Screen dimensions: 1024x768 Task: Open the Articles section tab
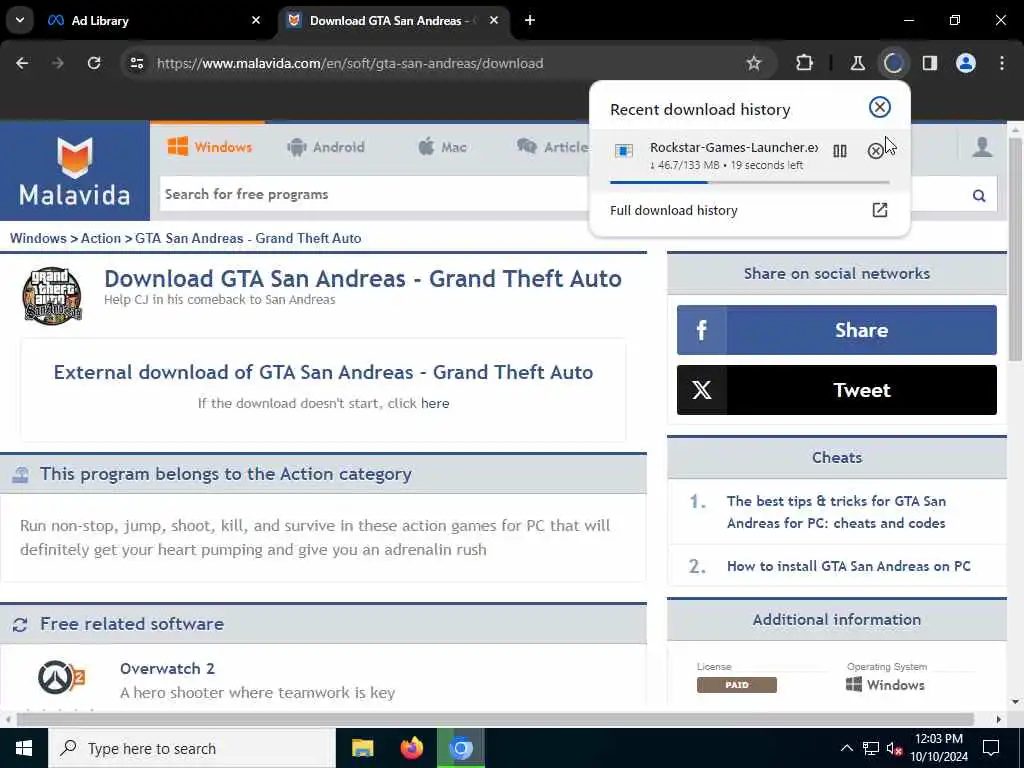552,147
